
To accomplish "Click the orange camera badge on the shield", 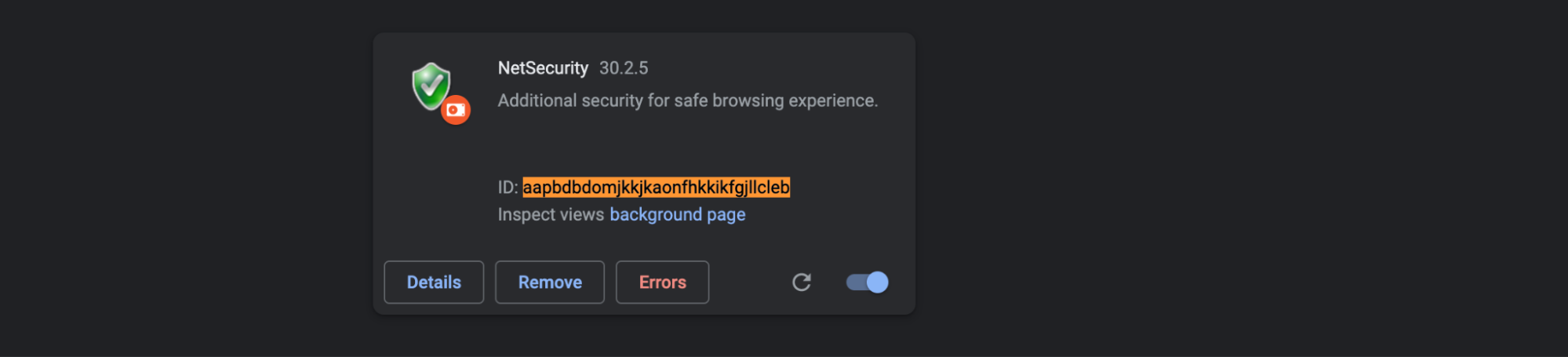I will pos(455,110).
